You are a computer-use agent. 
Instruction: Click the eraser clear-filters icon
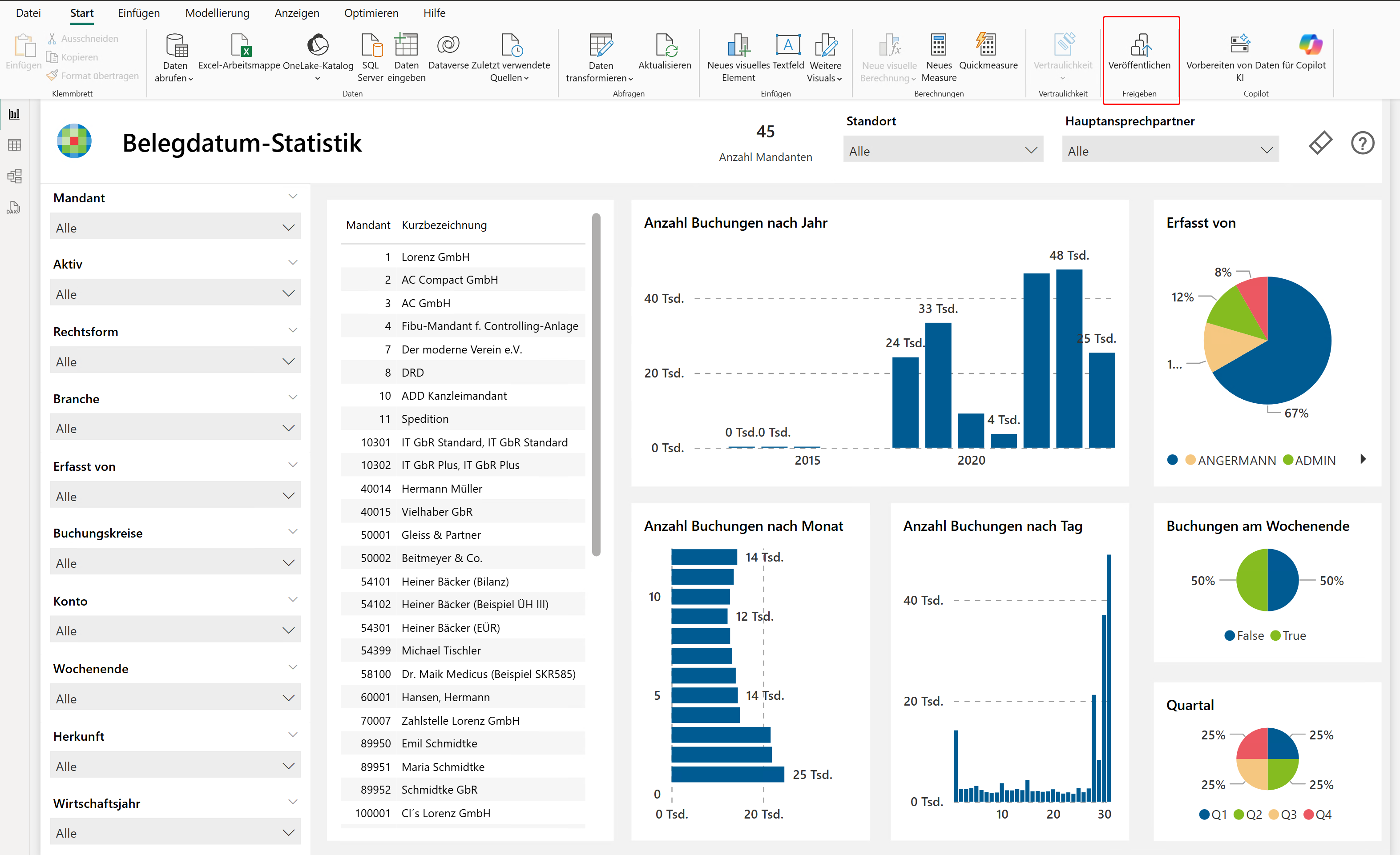click(1320, 142)
